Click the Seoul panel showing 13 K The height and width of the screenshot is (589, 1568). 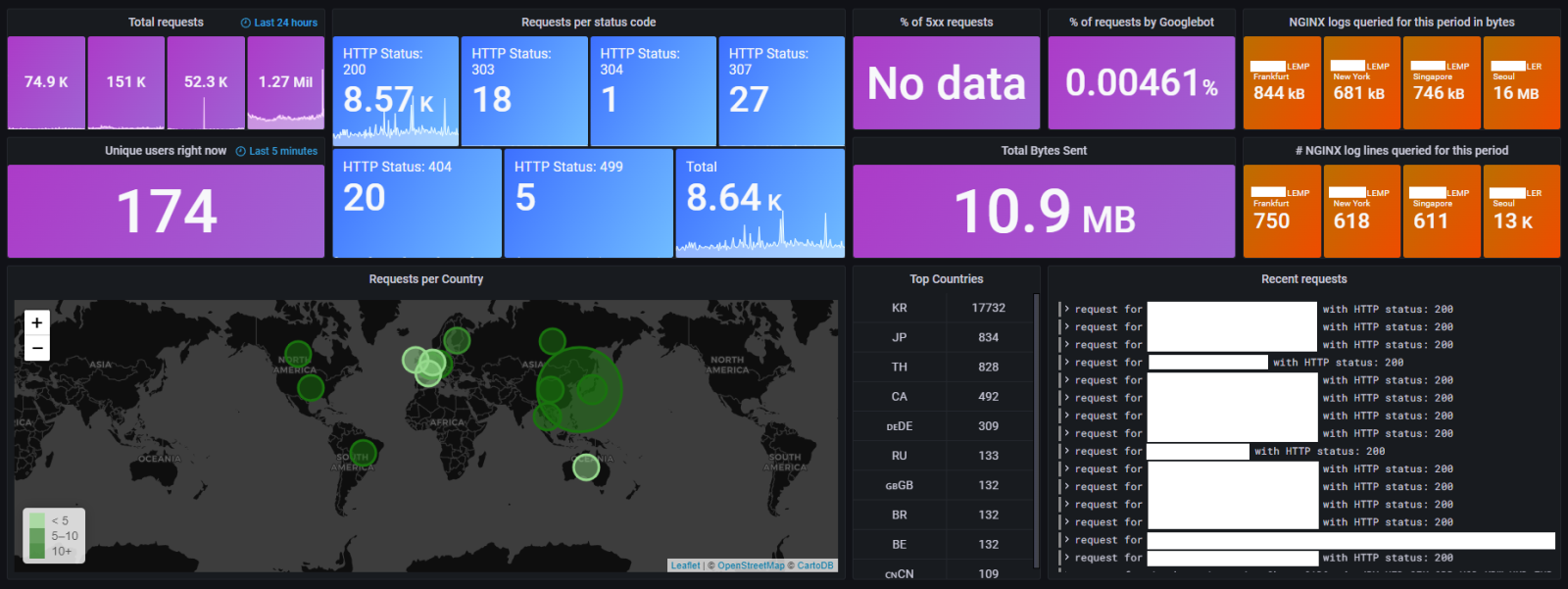click(x=1520, y=212)
